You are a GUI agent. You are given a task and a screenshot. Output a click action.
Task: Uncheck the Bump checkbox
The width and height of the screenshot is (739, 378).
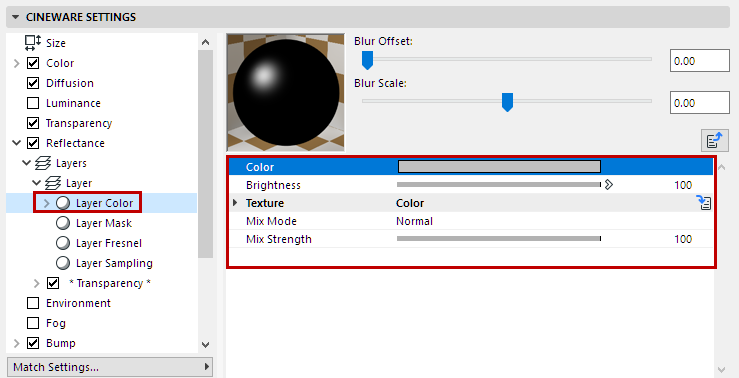(x=33, y=343)
